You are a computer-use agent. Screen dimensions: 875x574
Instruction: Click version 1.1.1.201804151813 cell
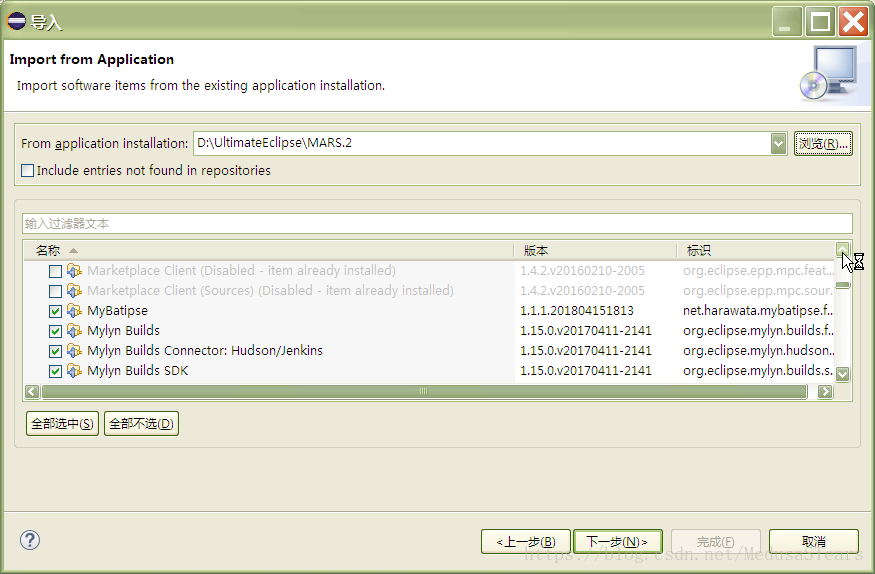coord(576,311)
